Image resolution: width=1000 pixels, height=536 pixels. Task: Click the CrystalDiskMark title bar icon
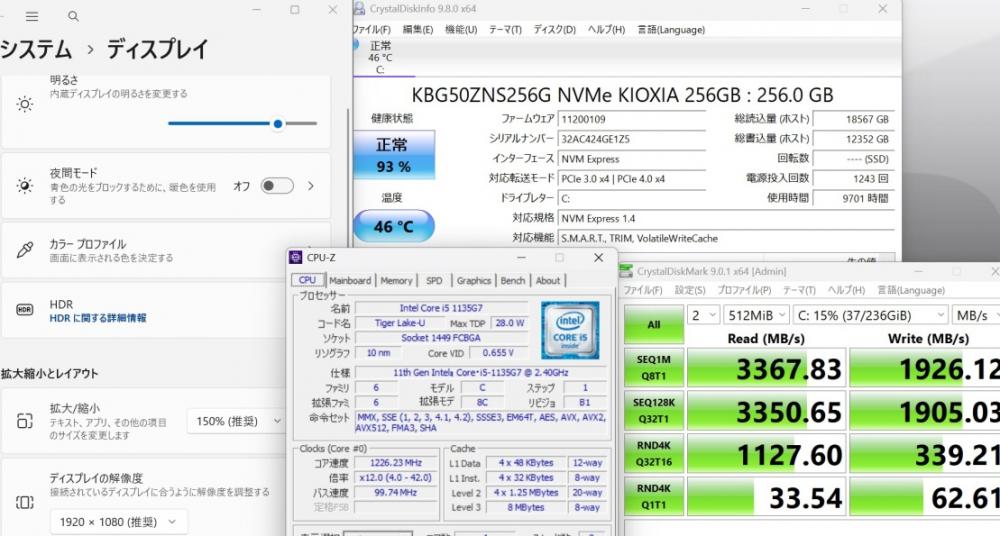click(x=626, y=271)
